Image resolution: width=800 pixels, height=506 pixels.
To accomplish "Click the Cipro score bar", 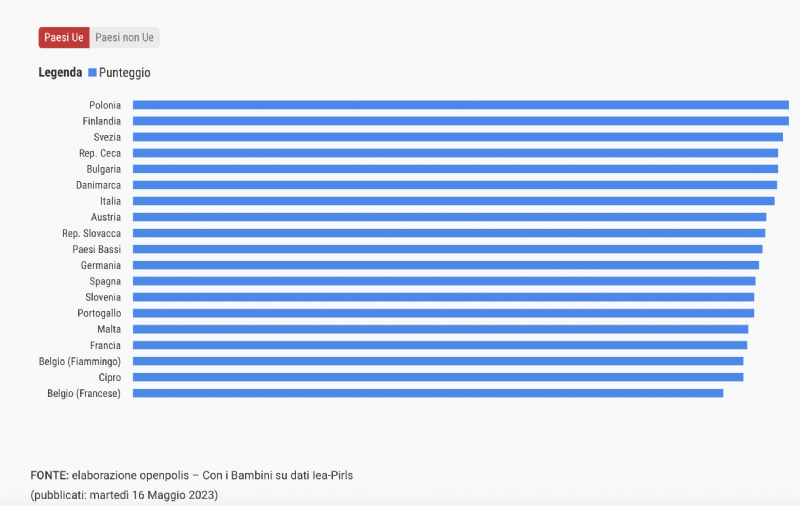I will click(438, 377).
